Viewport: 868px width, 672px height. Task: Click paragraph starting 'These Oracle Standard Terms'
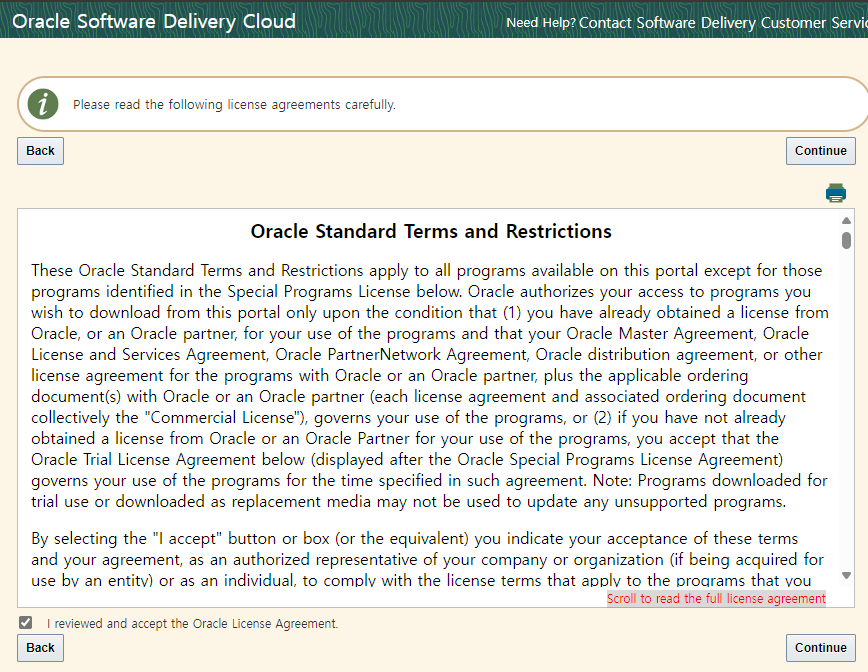pos(430,386)
